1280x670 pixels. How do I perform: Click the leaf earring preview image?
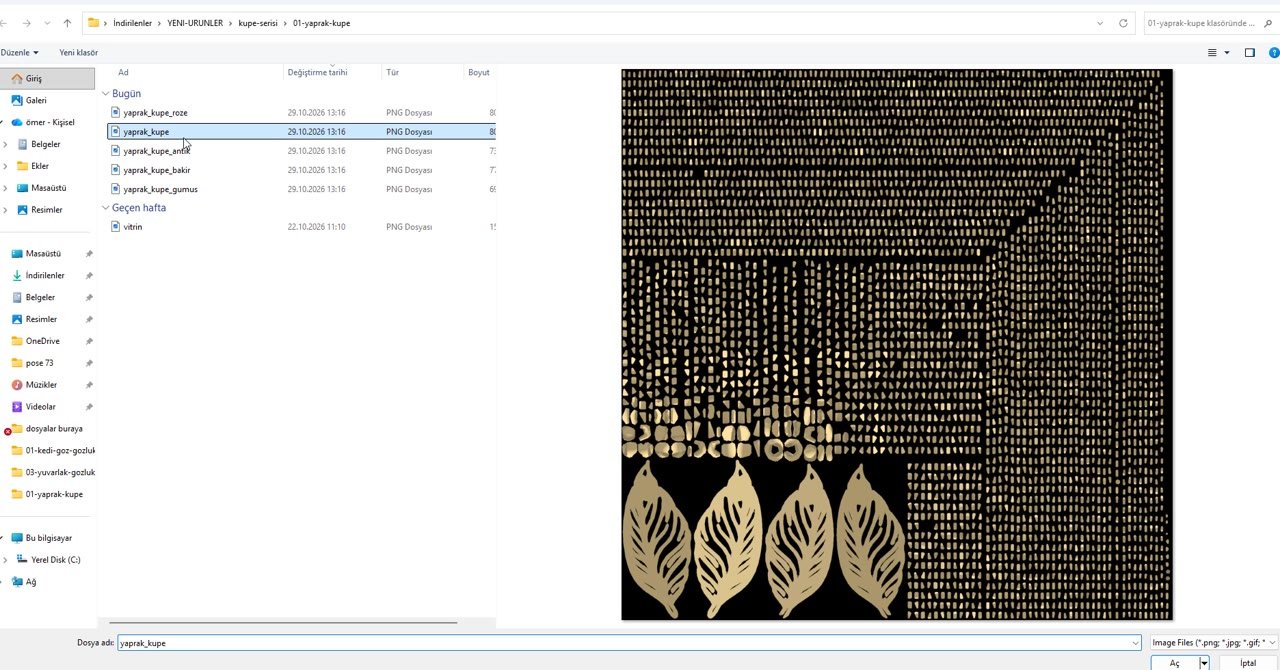897,345
